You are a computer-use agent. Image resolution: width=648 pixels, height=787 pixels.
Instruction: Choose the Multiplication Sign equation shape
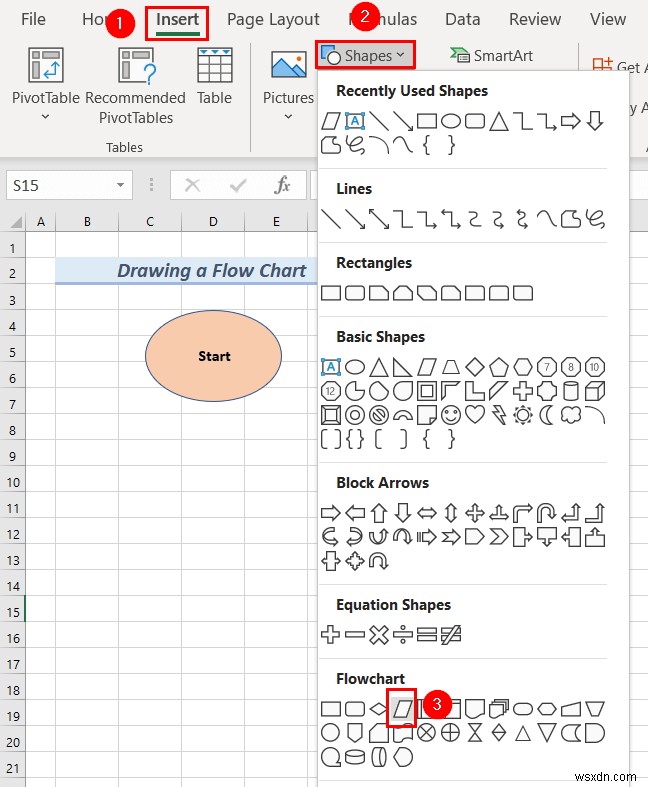coord(379,634)
